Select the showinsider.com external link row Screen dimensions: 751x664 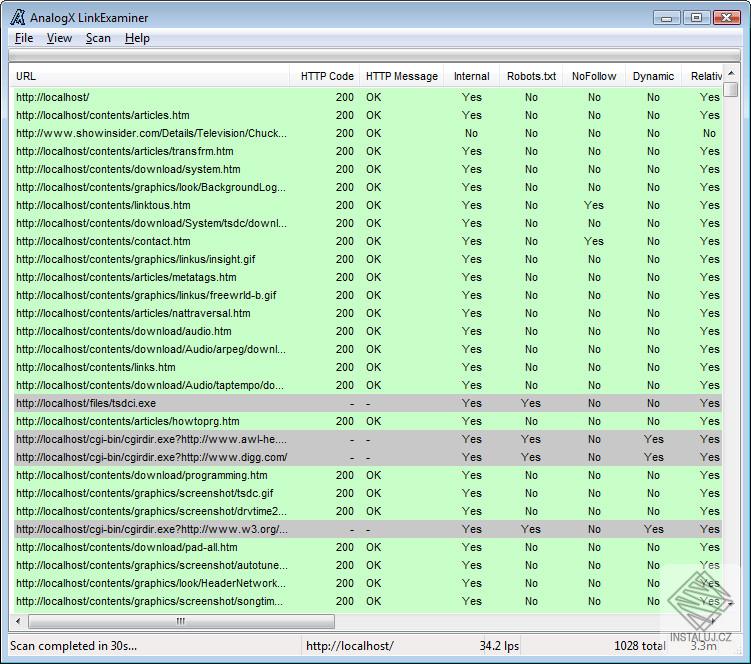click(x=367, y=133)
